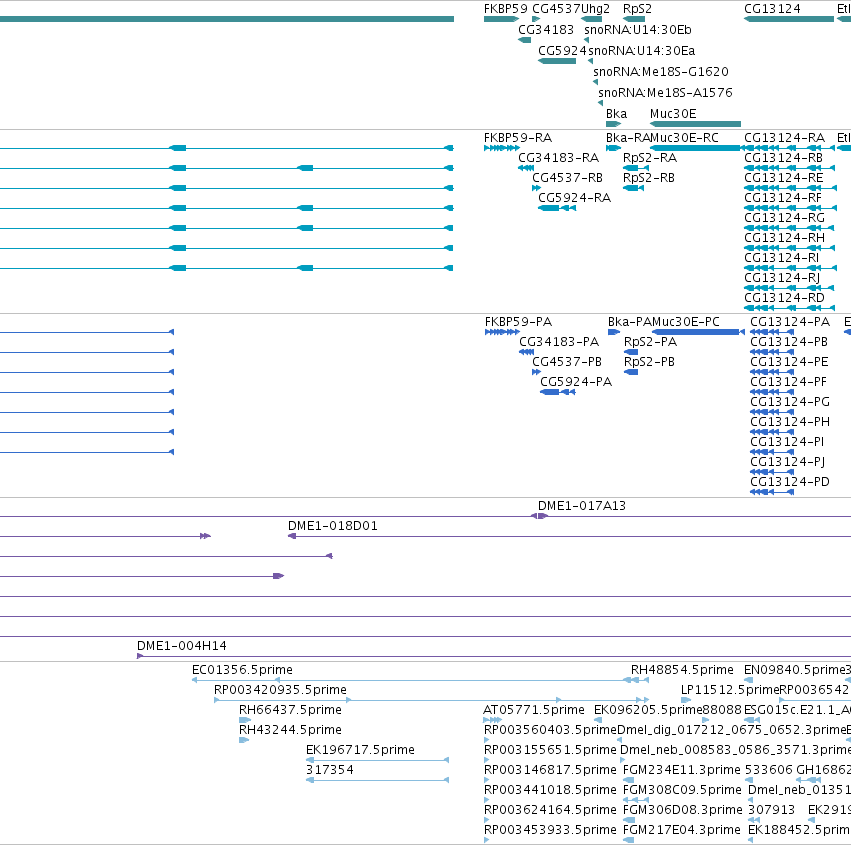Open the RpS2-PB coding sequence
Viewport: 851px width, 845px height.
pos(631,372)
